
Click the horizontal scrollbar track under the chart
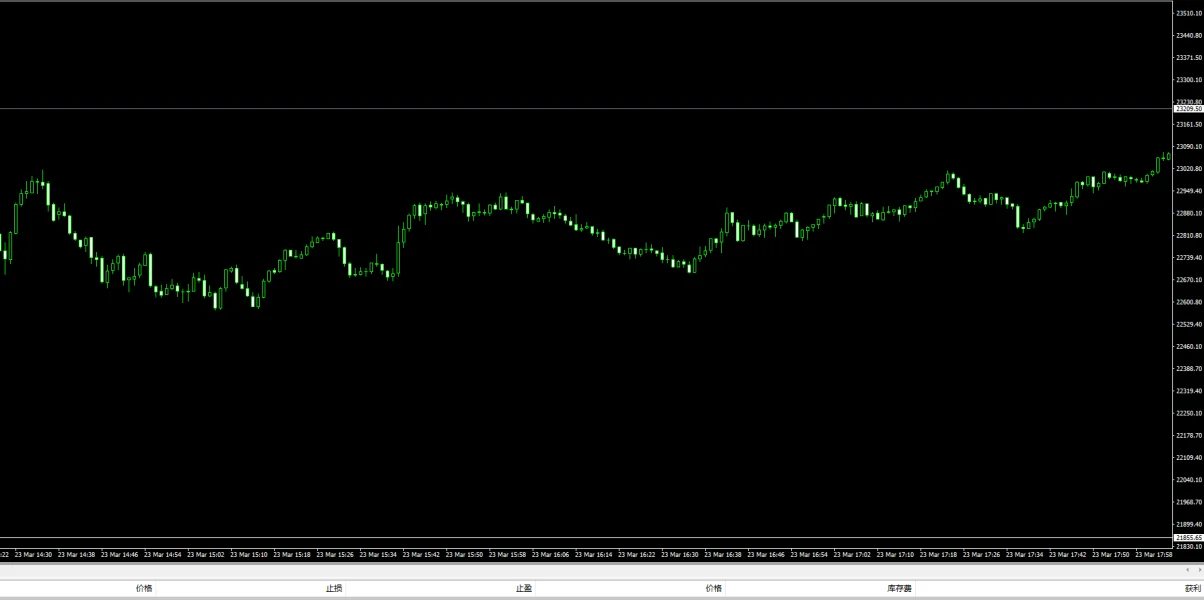pyautogui.click(x=590, y=569)
